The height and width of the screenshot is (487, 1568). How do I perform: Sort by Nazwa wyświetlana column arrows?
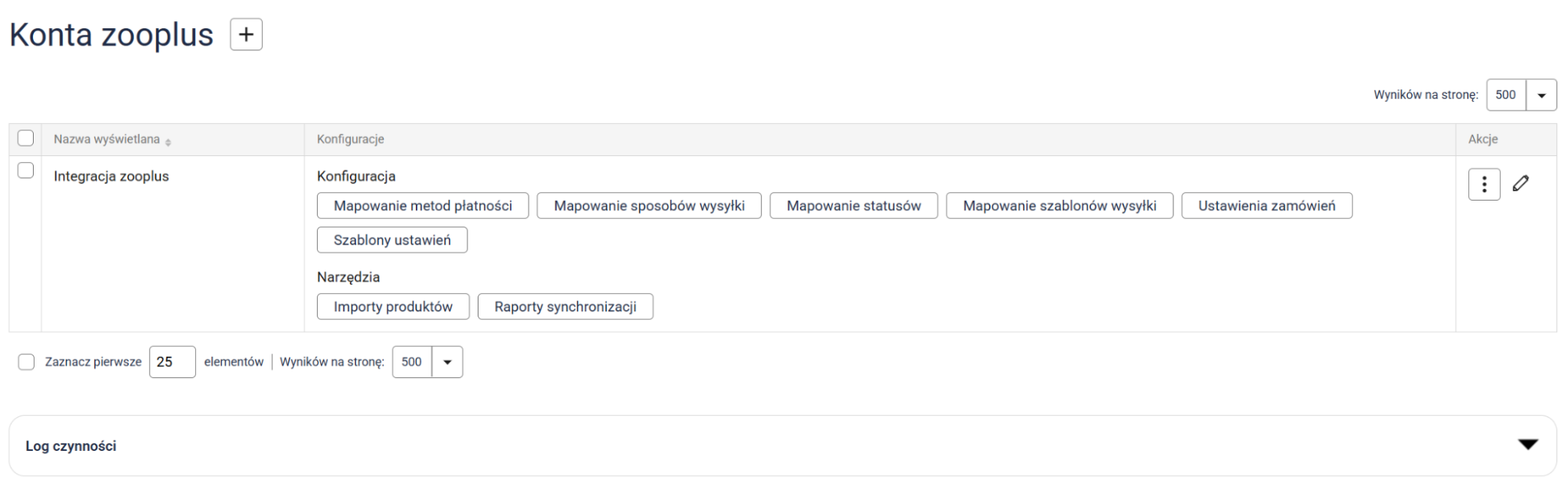coord(168,140)
